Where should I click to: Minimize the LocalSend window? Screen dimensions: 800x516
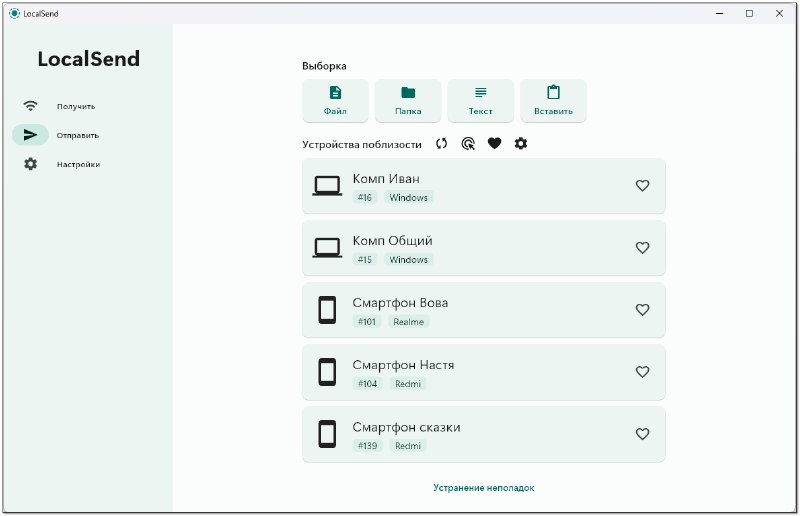tap(720, 13)
